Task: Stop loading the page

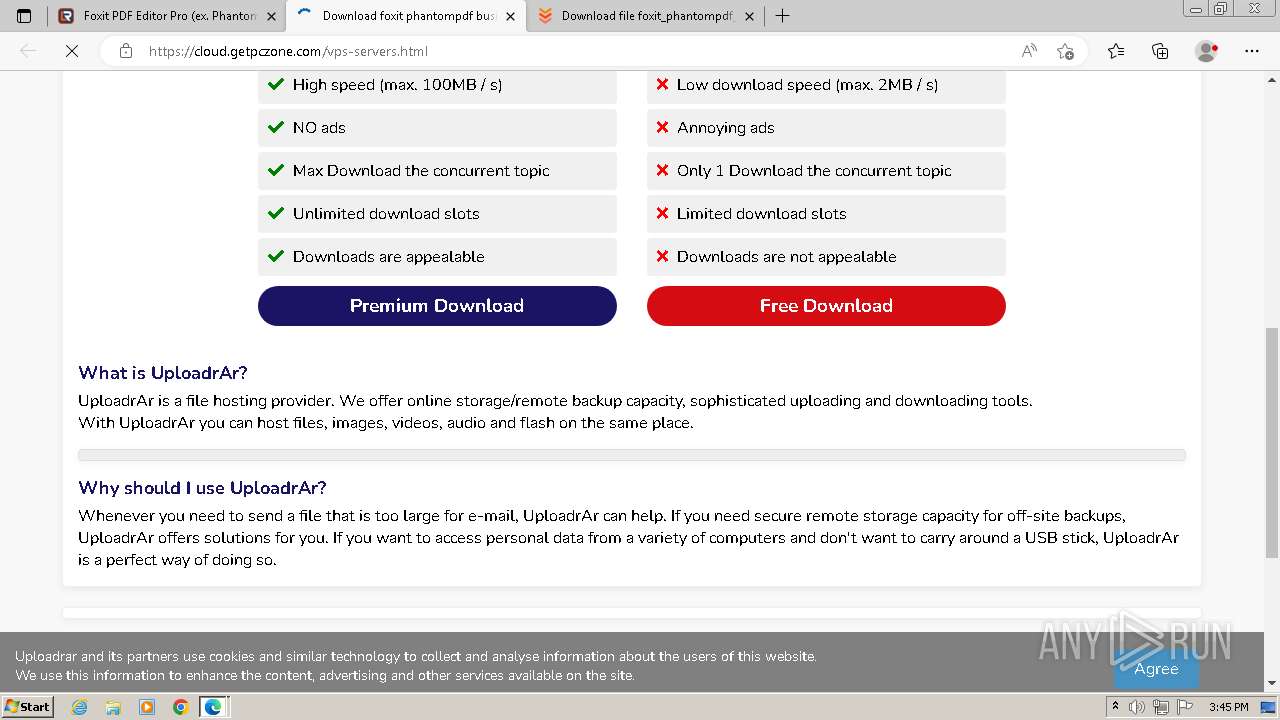Action: coord(72,51)
